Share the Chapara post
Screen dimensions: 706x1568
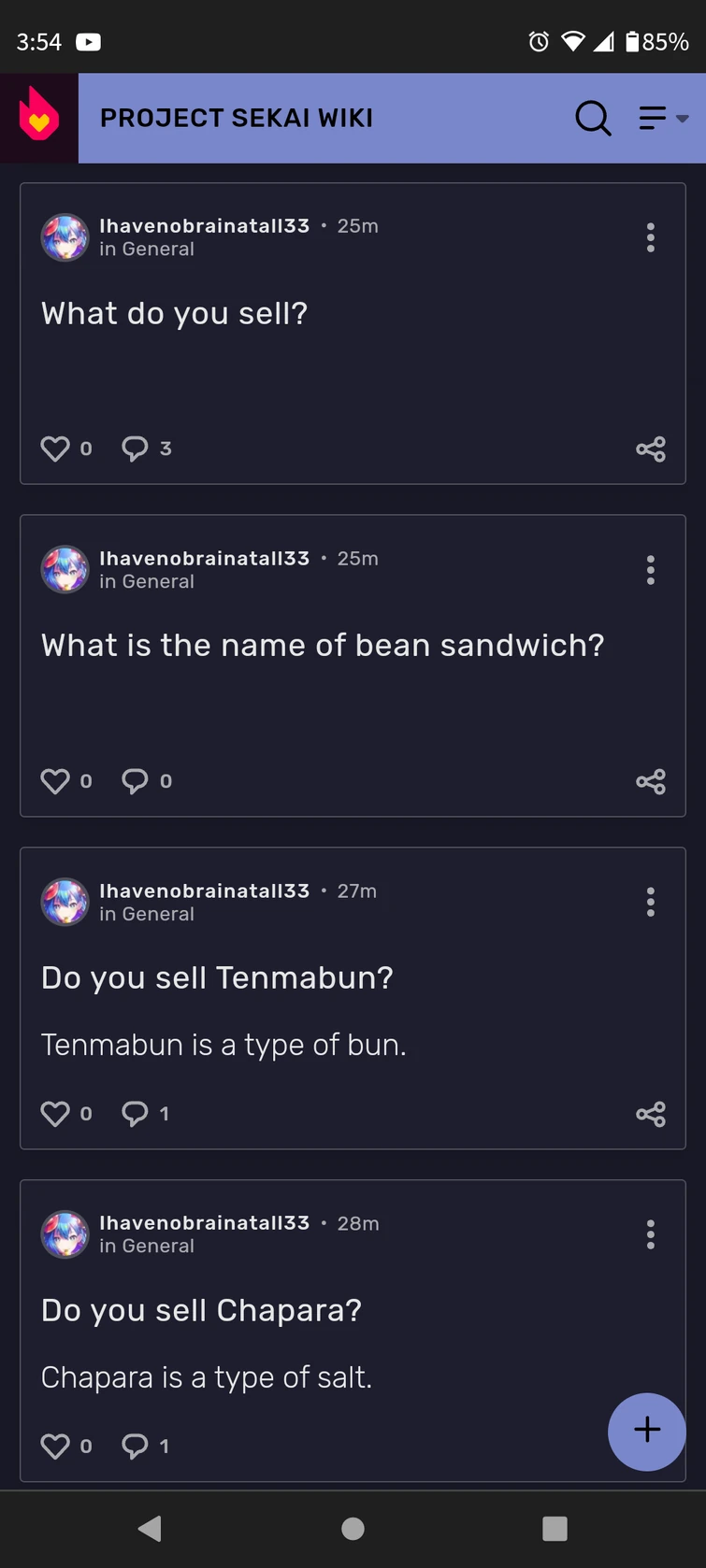(651, 1446)
